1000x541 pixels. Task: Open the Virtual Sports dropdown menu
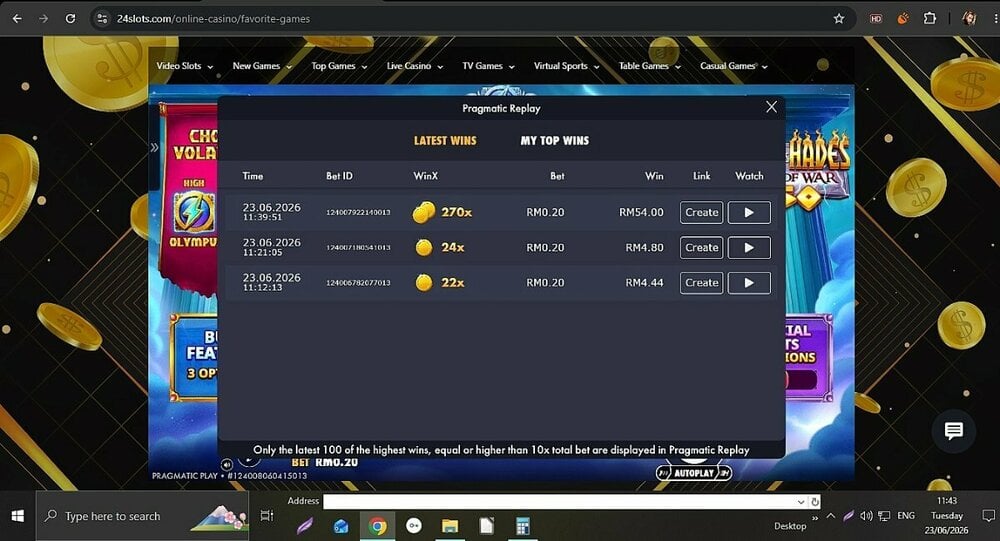(566, 66)
